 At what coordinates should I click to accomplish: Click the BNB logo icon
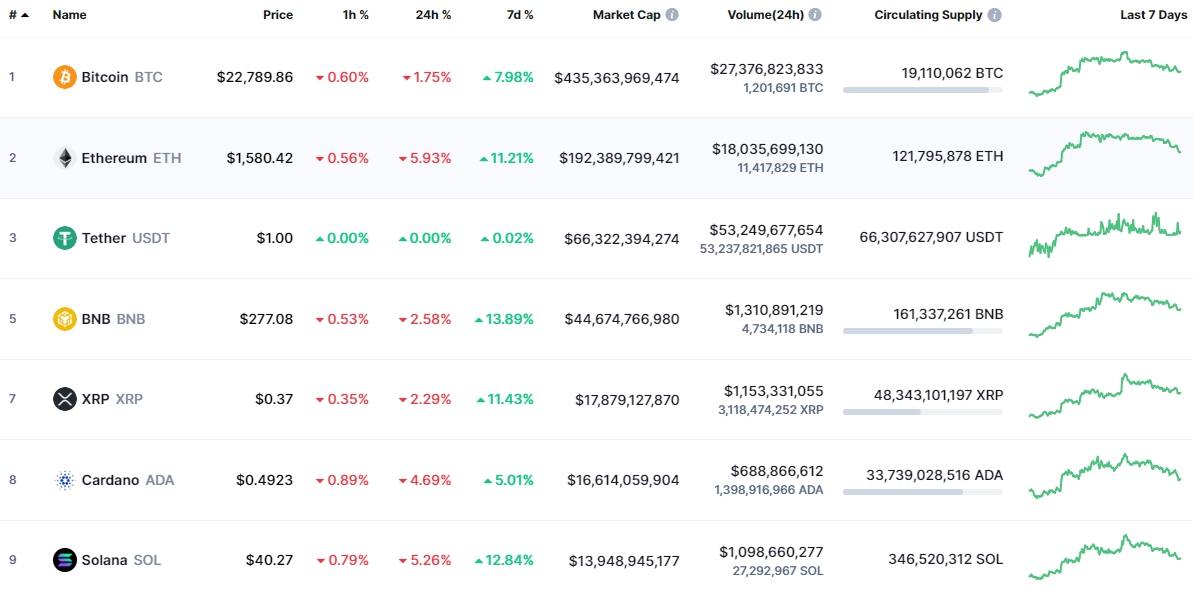(x=65, y=319)
